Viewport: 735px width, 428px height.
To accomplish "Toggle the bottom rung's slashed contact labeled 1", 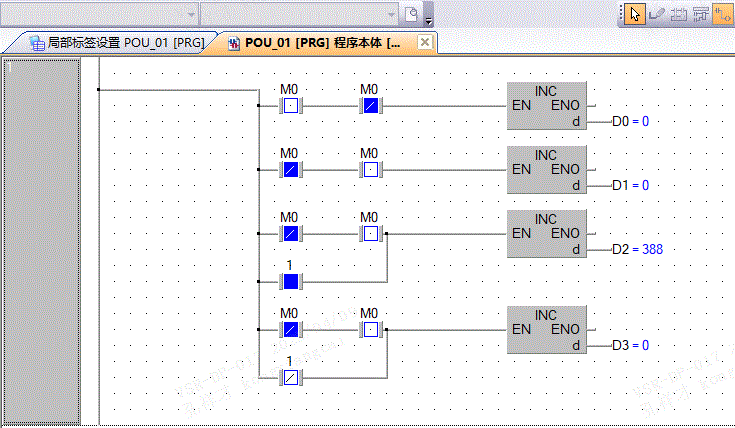I will (289, 377).
